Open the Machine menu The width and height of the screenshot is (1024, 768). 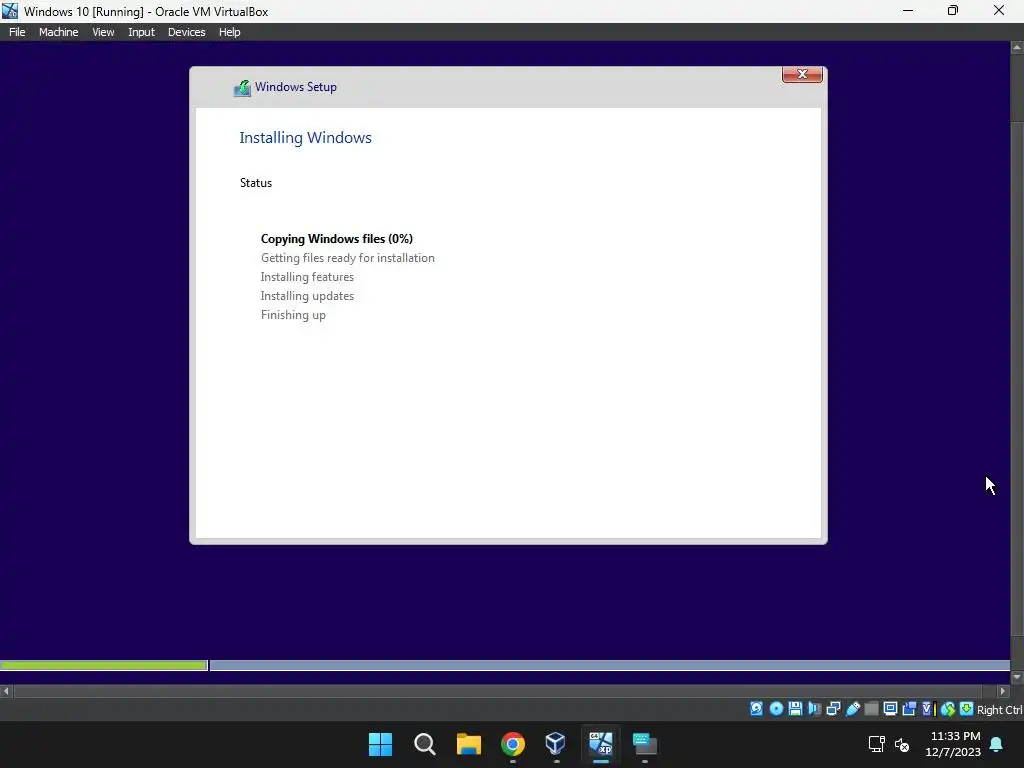[58, 32]
